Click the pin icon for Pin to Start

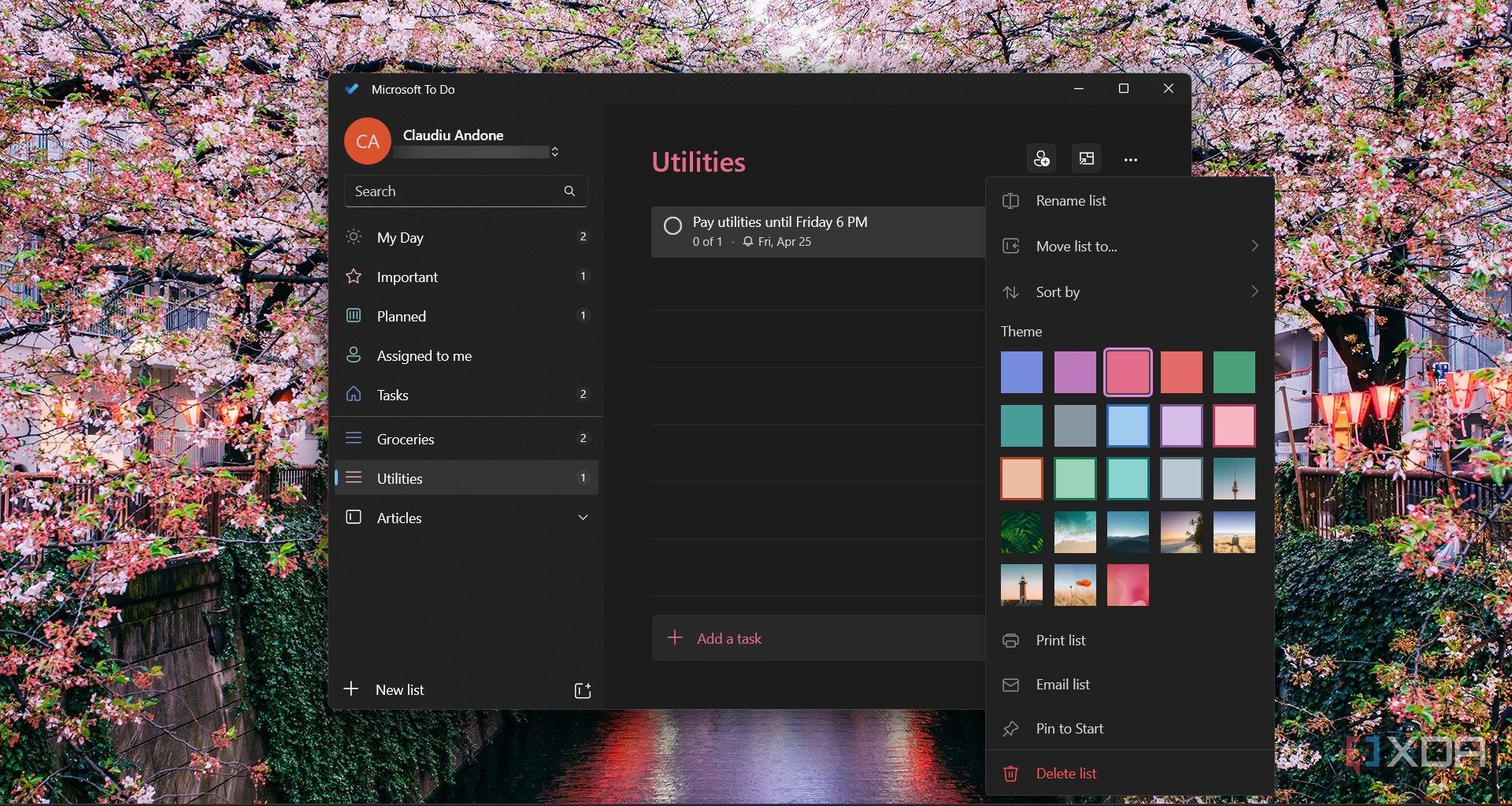(1010, 729)
